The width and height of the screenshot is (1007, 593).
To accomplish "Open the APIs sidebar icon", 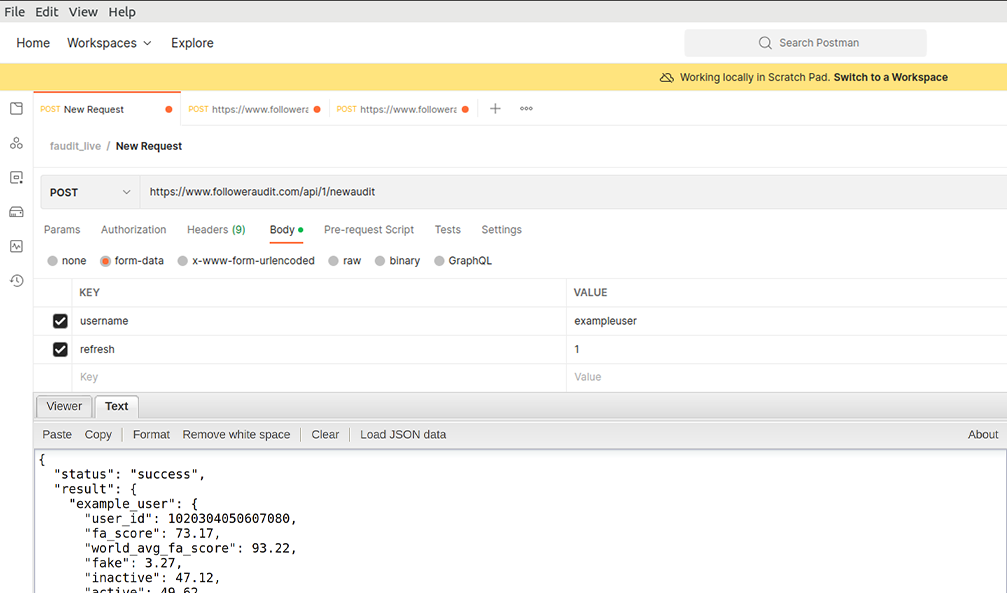I will tap(17, 143).
